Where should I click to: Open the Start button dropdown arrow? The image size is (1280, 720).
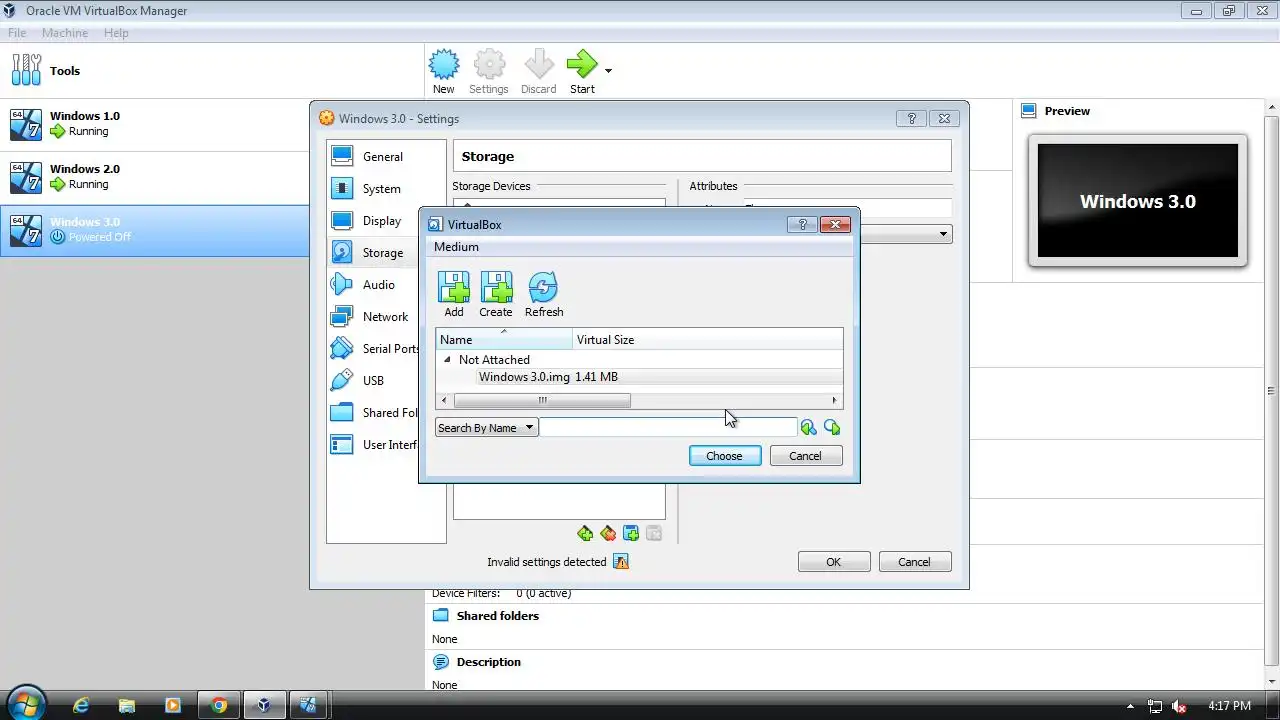[608, 71]
